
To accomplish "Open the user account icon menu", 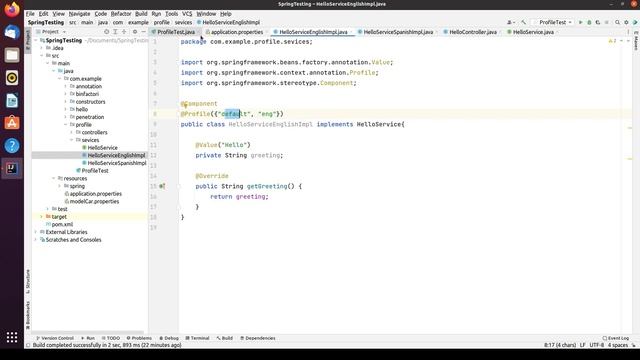I will tap(510, 22).
